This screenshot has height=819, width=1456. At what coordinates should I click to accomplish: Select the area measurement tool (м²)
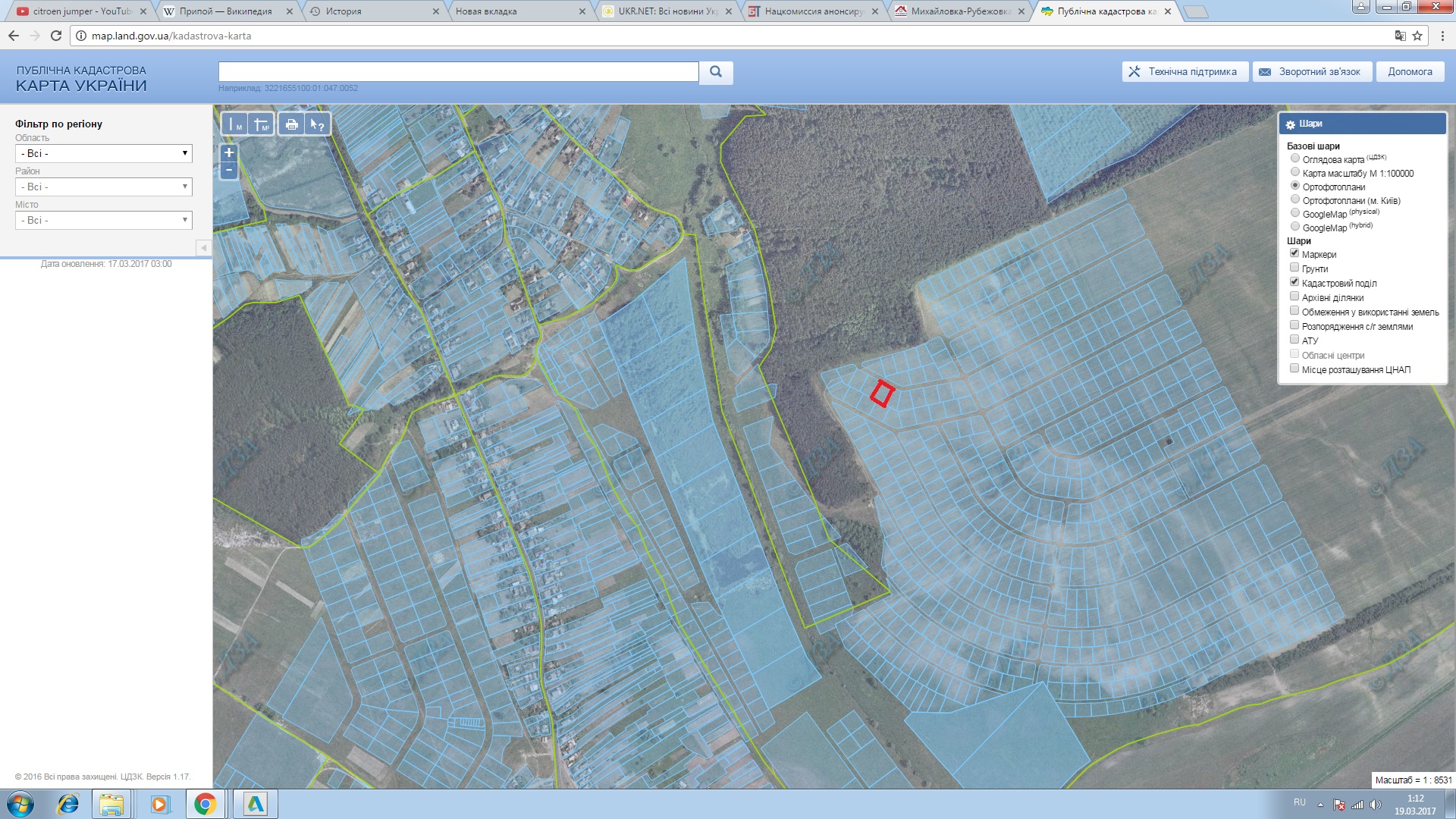tap(262, 124)
